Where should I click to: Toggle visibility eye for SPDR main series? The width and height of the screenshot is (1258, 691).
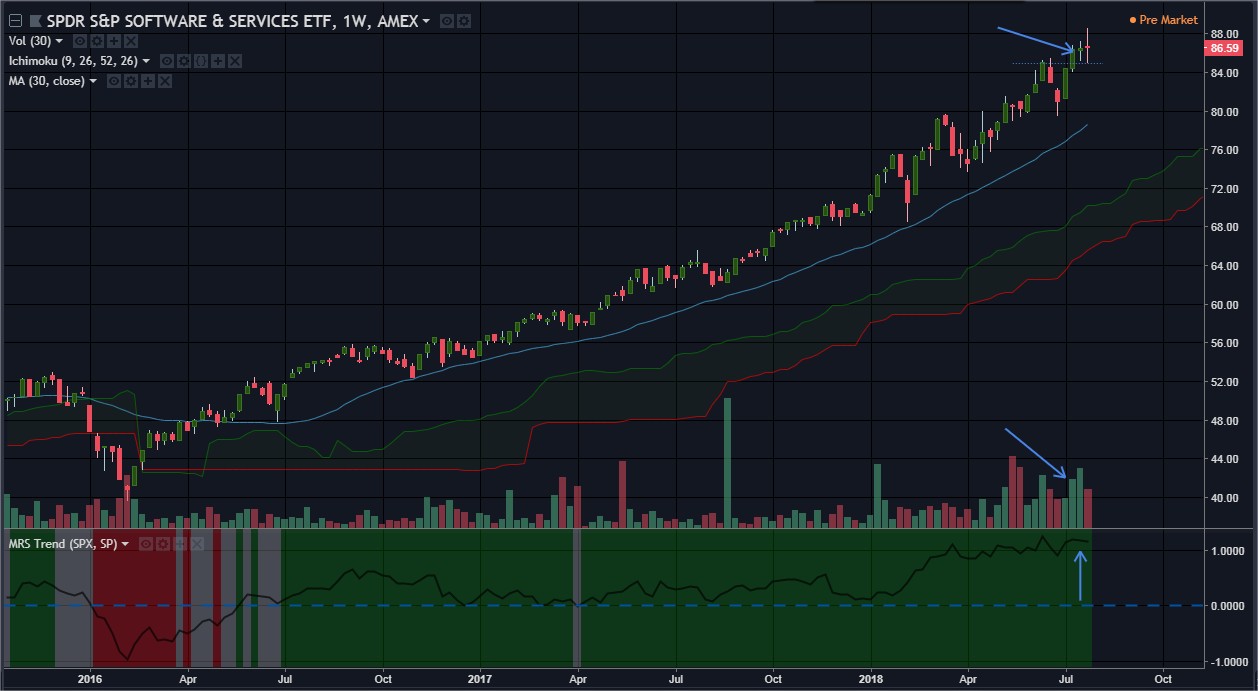pos(447,21)
